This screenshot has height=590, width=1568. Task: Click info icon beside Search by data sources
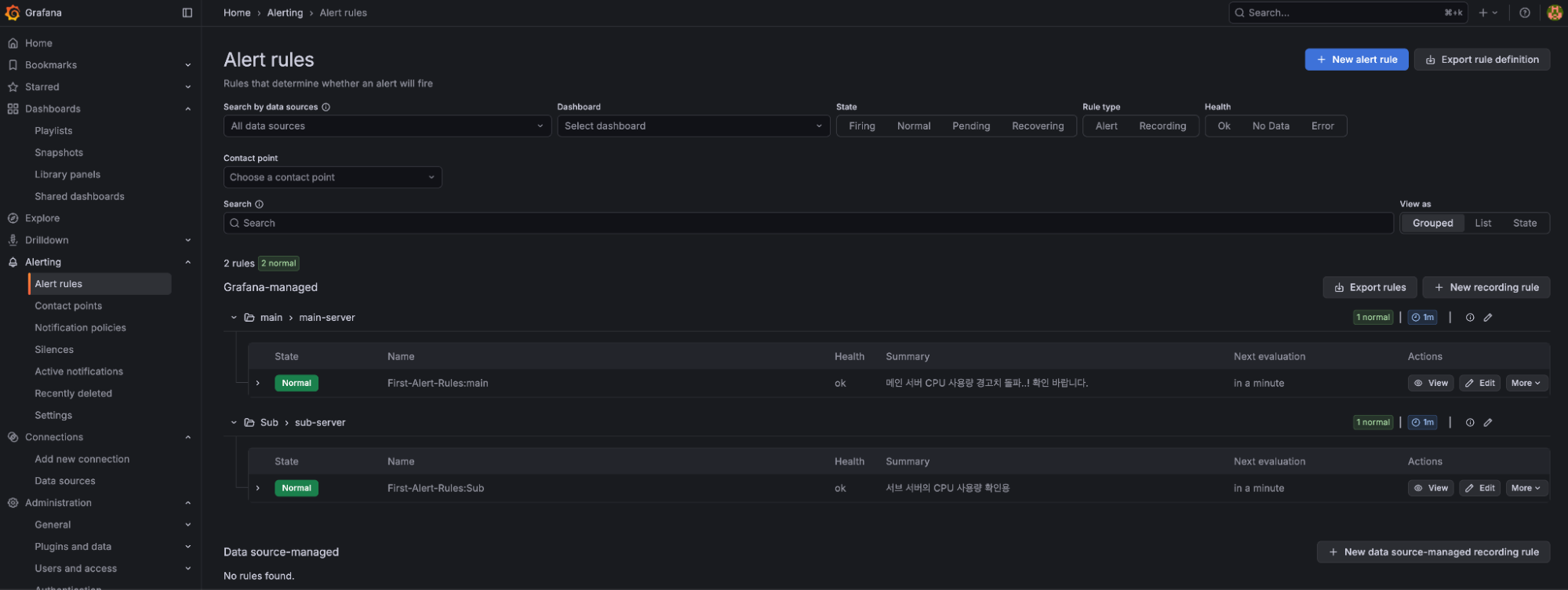tap(326, 107)
